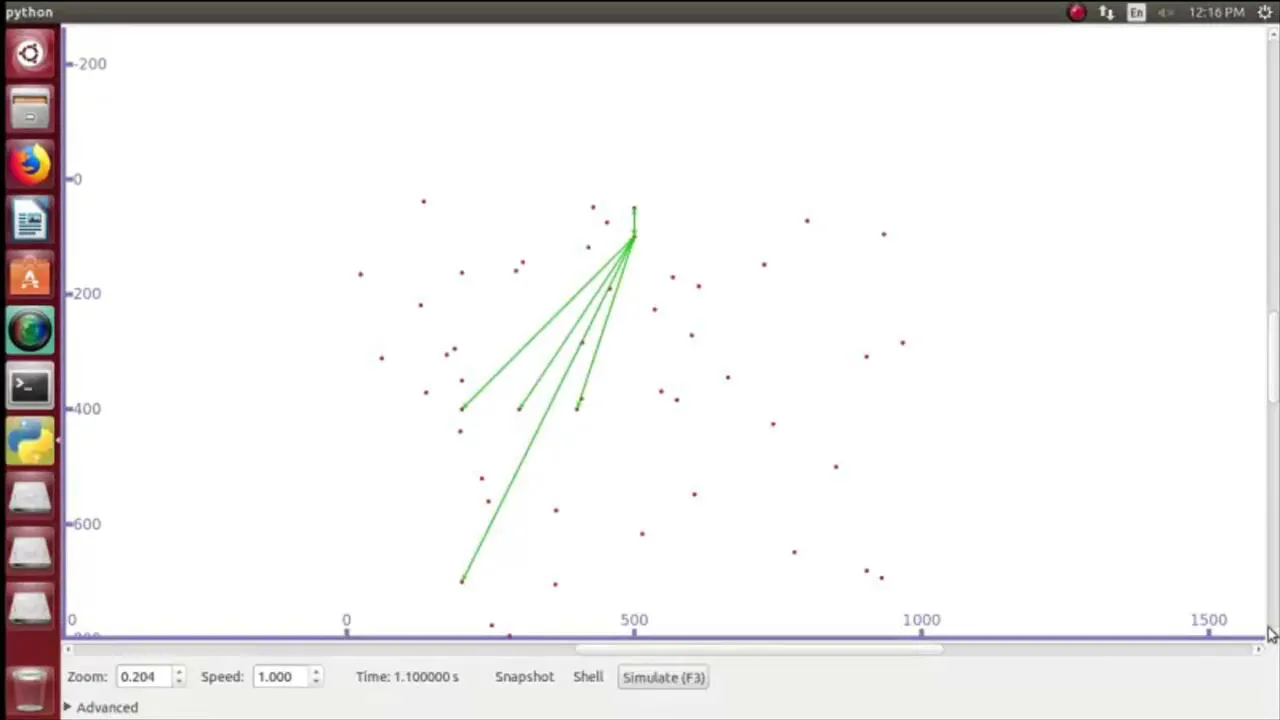Screen dimensions: 1280x720
Task: Open the Shell button
Action: 588,677
